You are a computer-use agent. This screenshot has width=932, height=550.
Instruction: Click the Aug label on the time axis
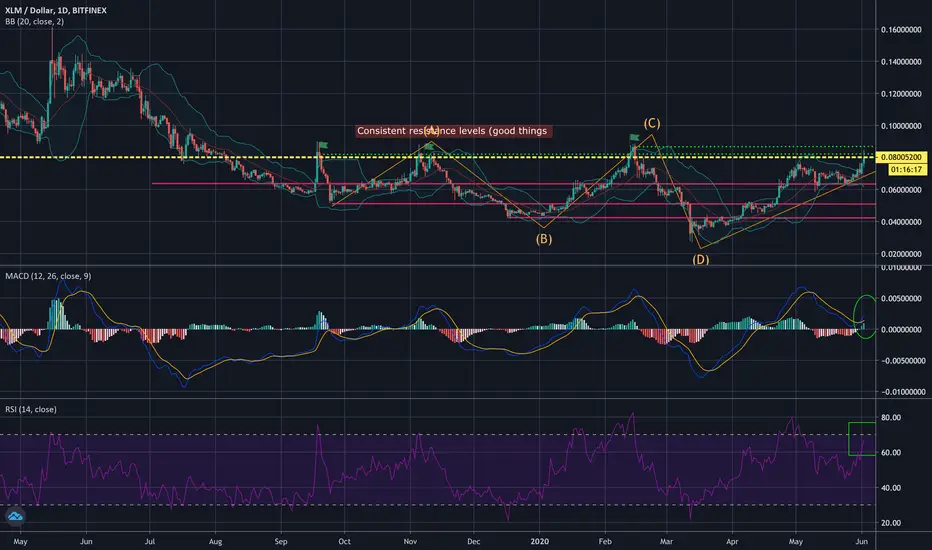tap(215, 542)
